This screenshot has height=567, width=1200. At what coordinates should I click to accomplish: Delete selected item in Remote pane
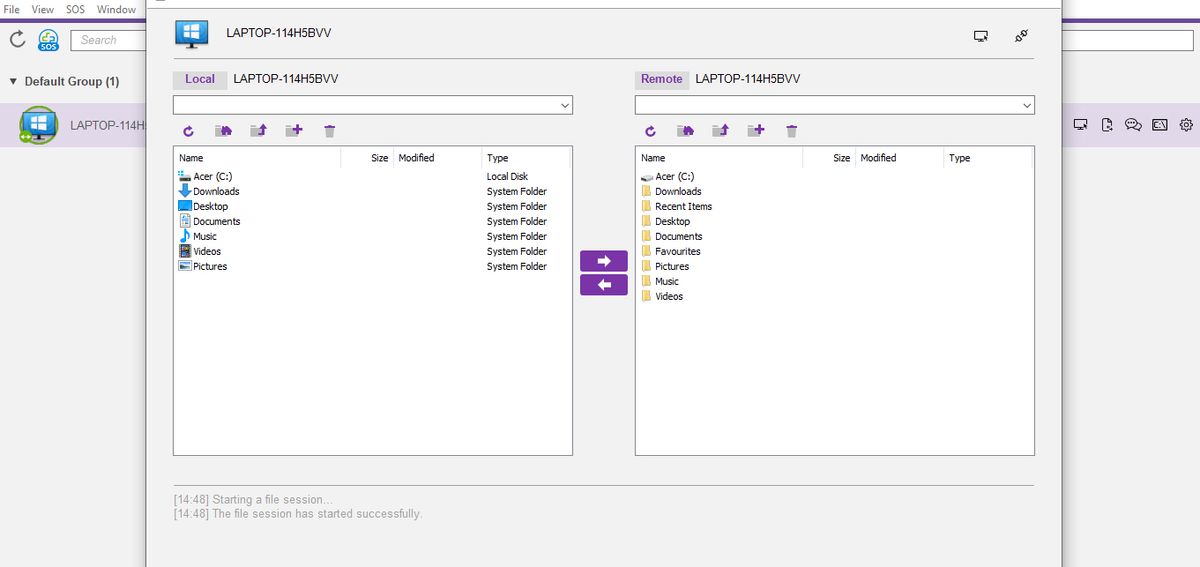point(792,131)
